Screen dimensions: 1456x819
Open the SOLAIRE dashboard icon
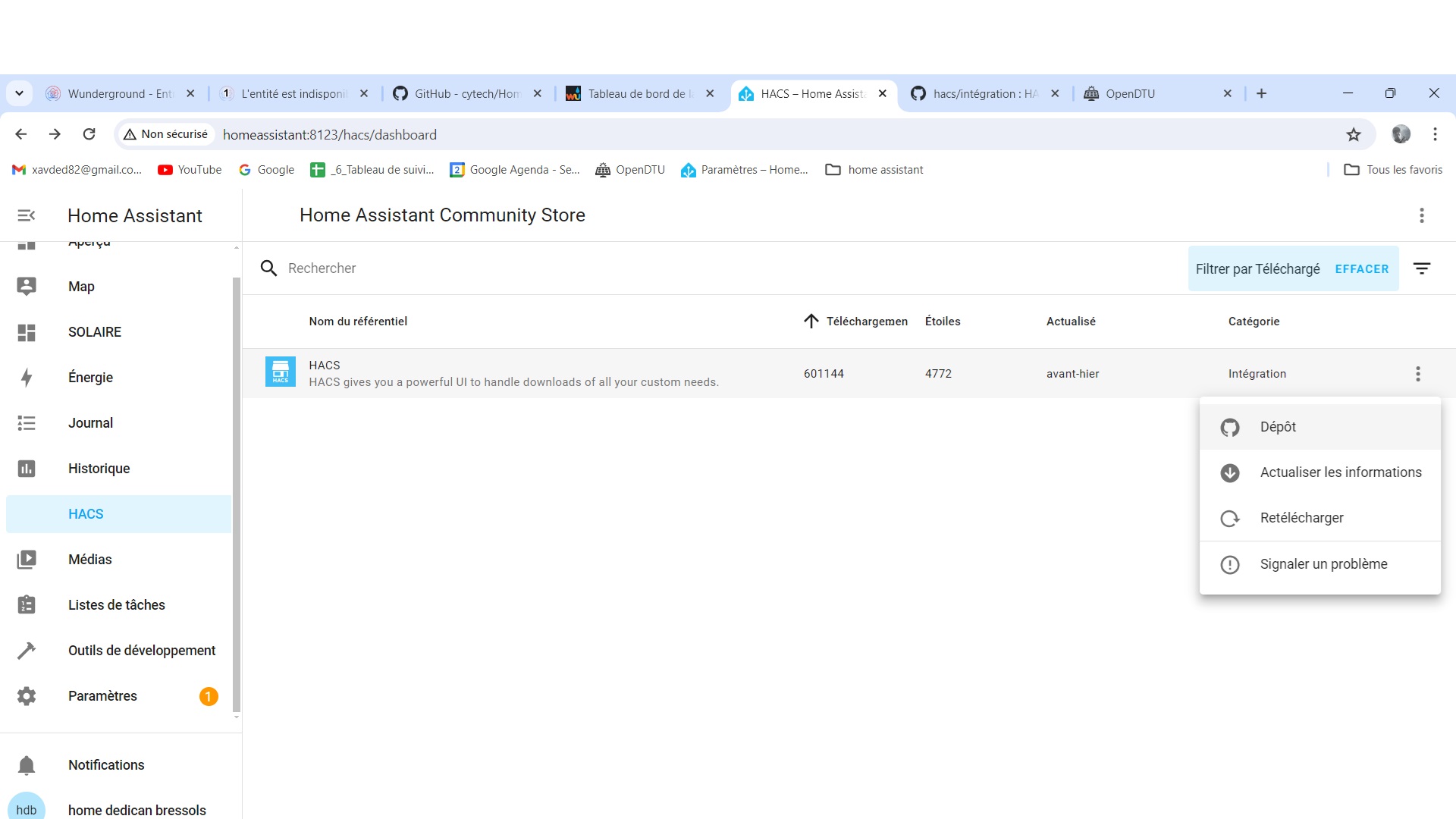click(x=27, y=332)
